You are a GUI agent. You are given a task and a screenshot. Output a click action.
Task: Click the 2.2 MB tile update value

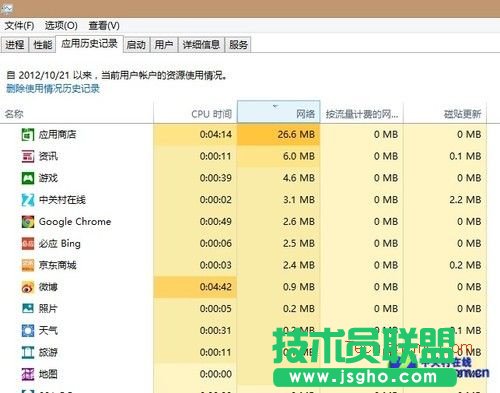(465, 200)
